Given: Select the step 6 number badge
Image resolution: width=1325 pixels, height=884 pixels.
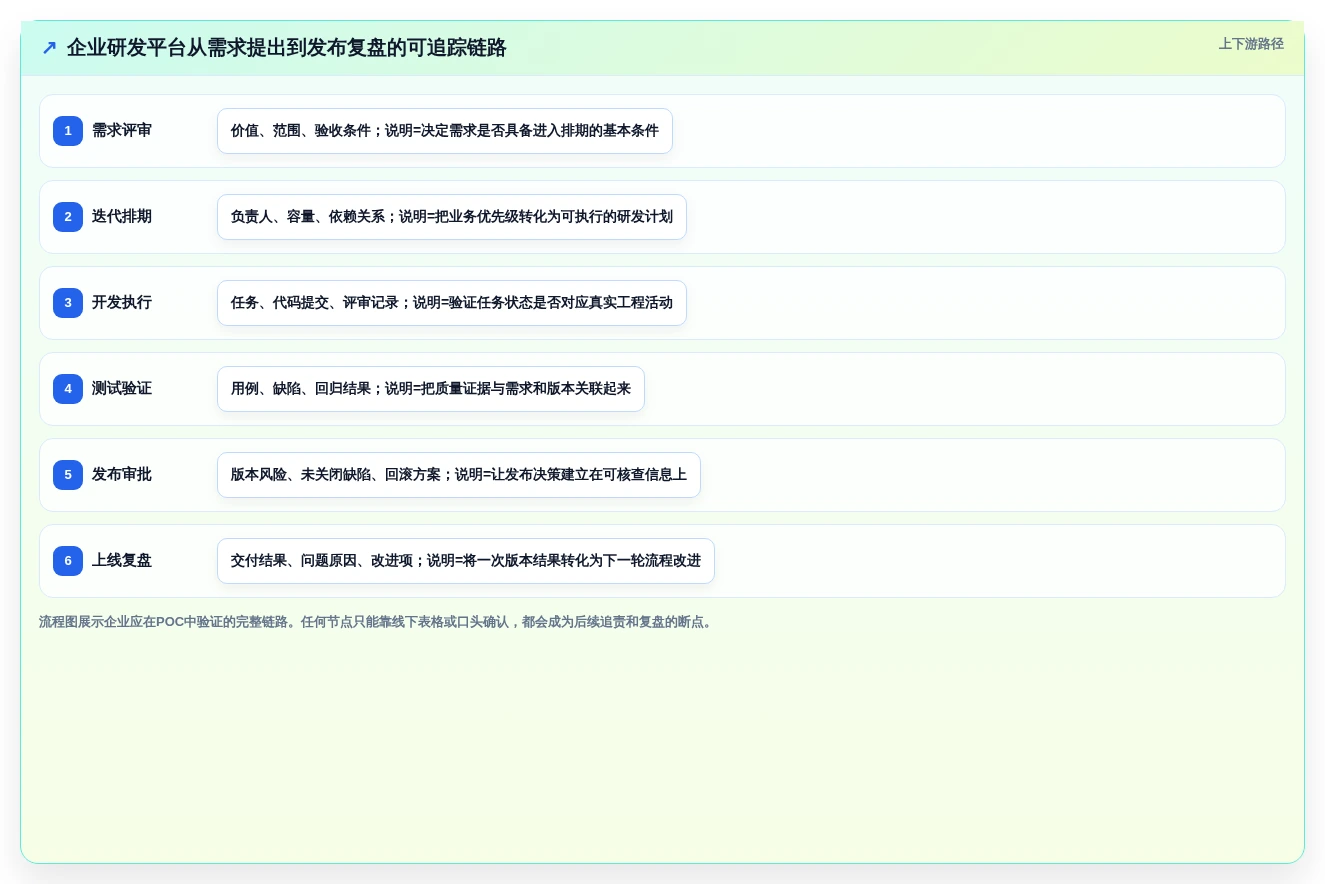Looking at the screenshot, I should tap(68, 561).
